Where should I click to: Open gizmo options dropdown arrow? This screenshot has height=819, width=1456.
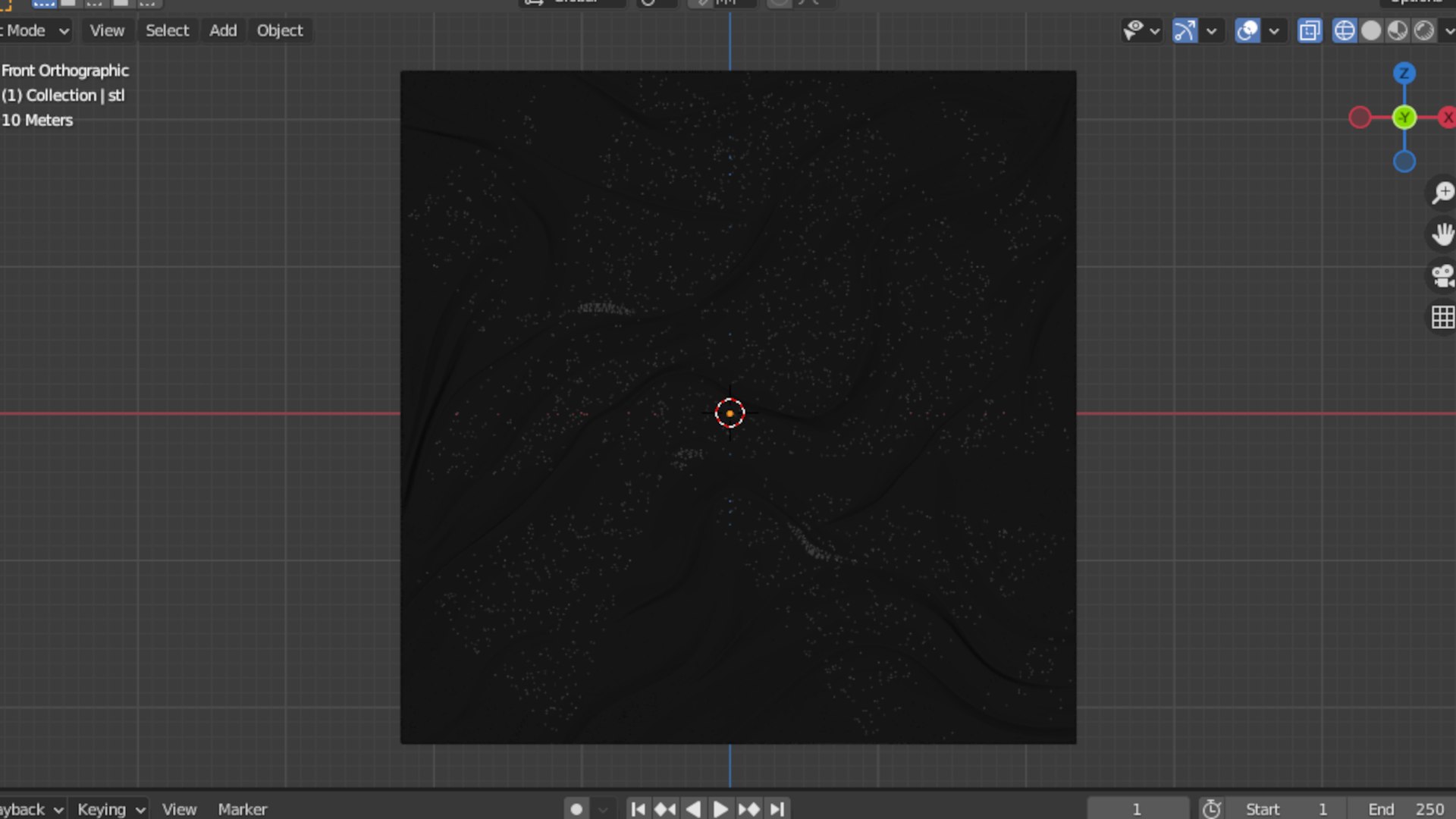click(1212, 31)
